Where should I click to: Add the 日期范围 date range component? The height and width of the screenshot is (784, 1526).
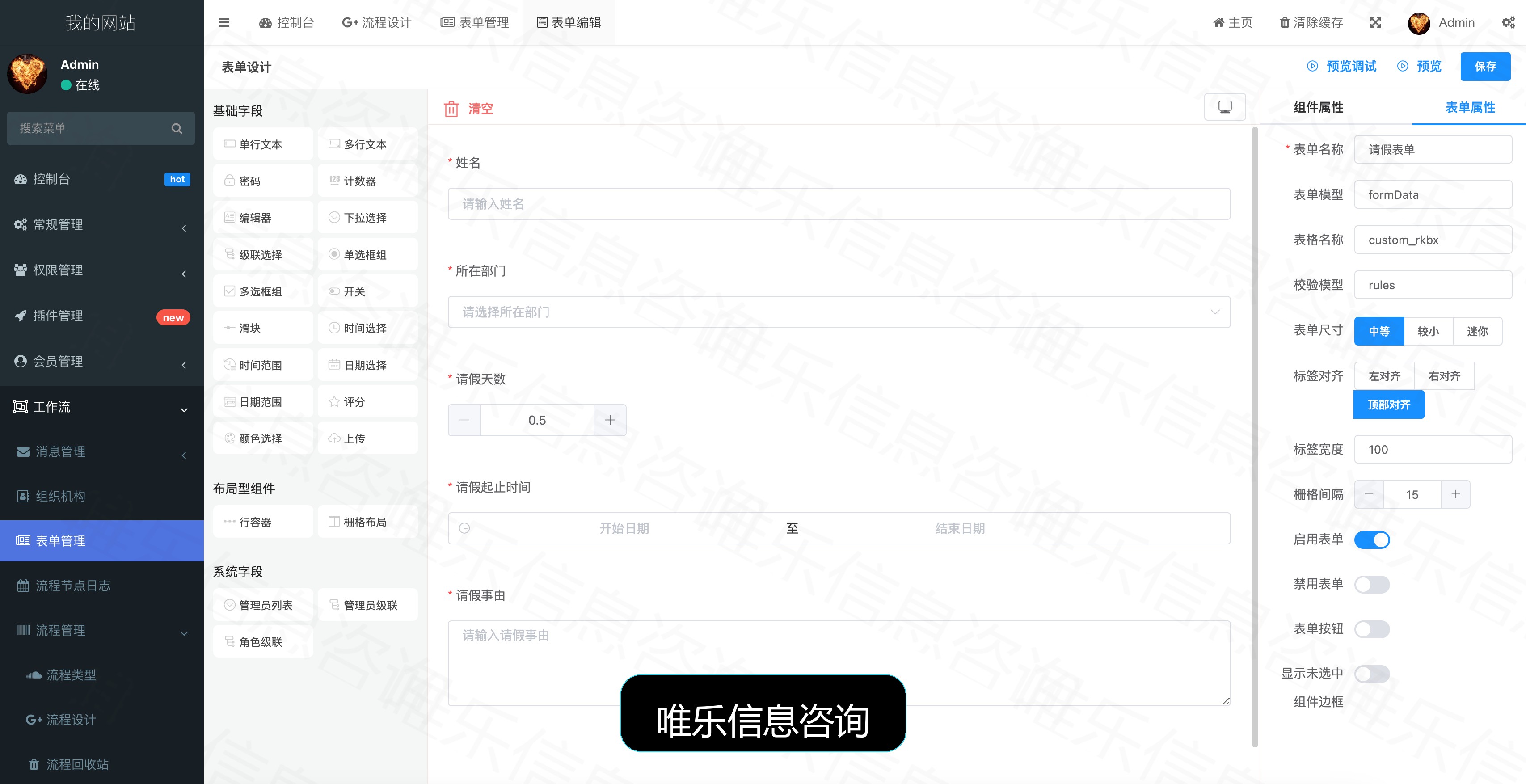click(263, 402)
